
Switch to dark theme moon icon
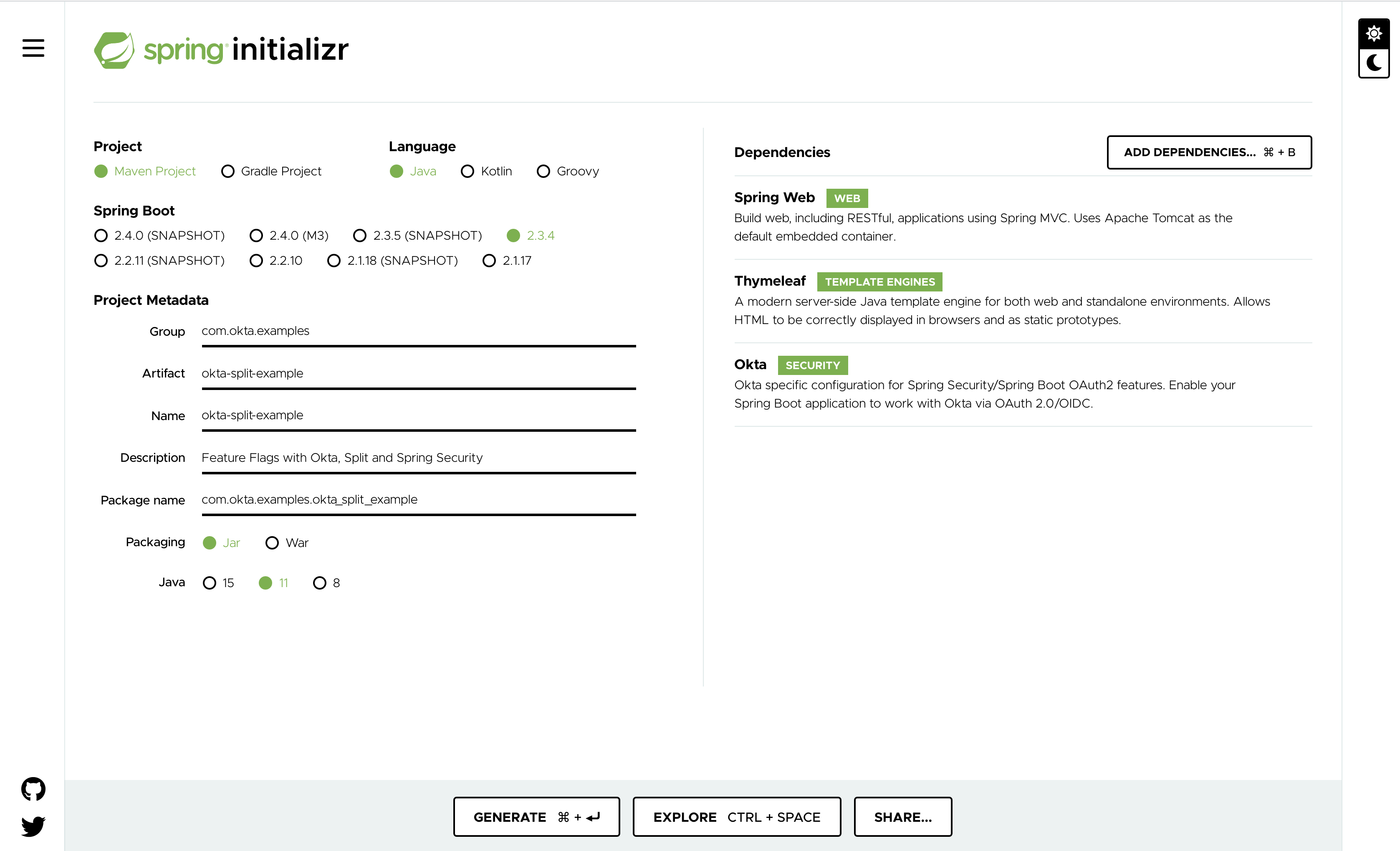pos(1373,63)
